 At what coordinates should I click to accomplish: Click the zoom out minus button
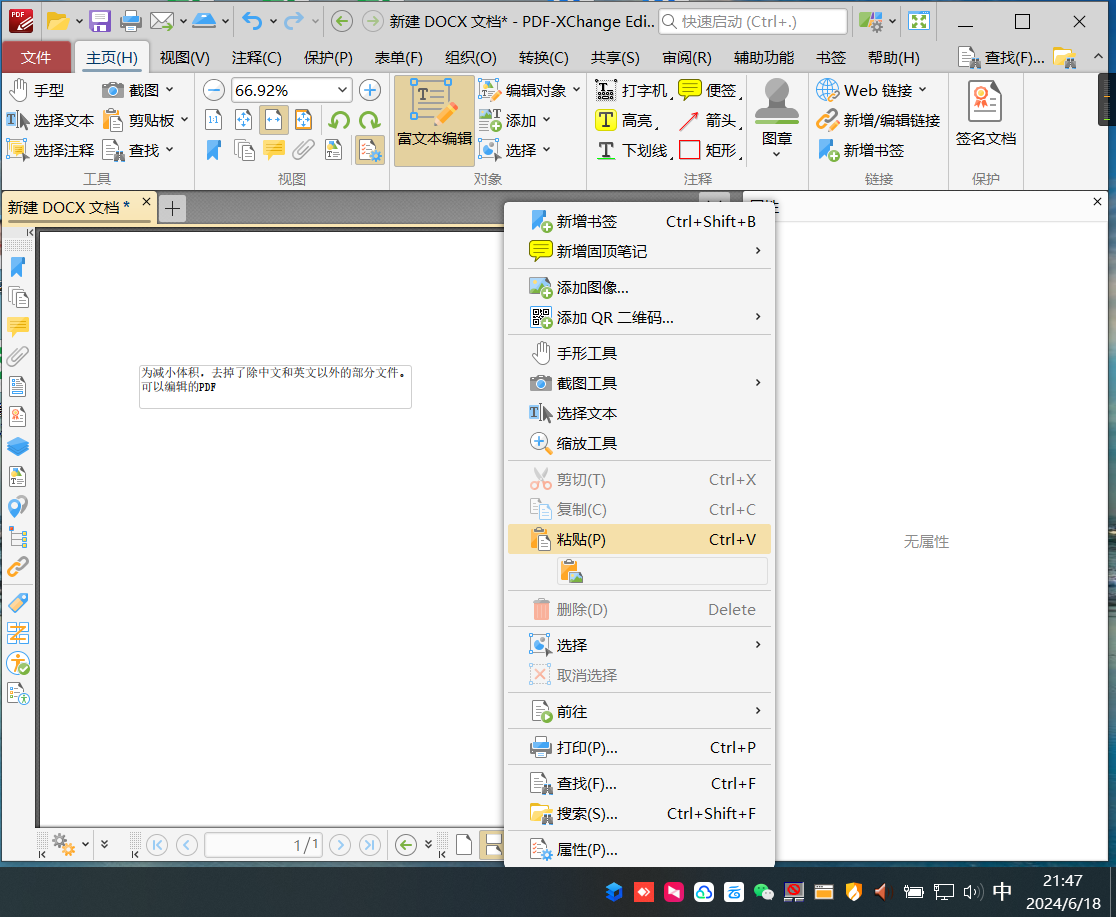[214, 90]
